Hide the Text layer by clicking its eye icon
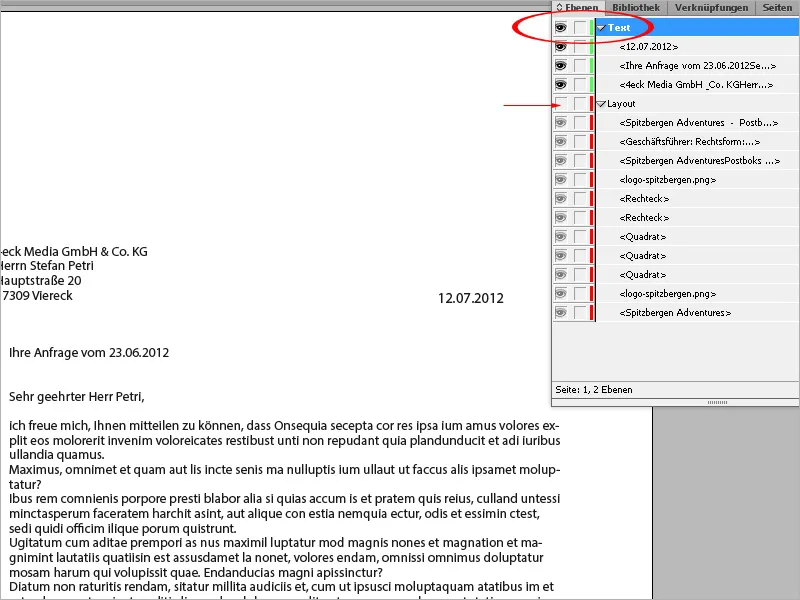 coord(561,27)
